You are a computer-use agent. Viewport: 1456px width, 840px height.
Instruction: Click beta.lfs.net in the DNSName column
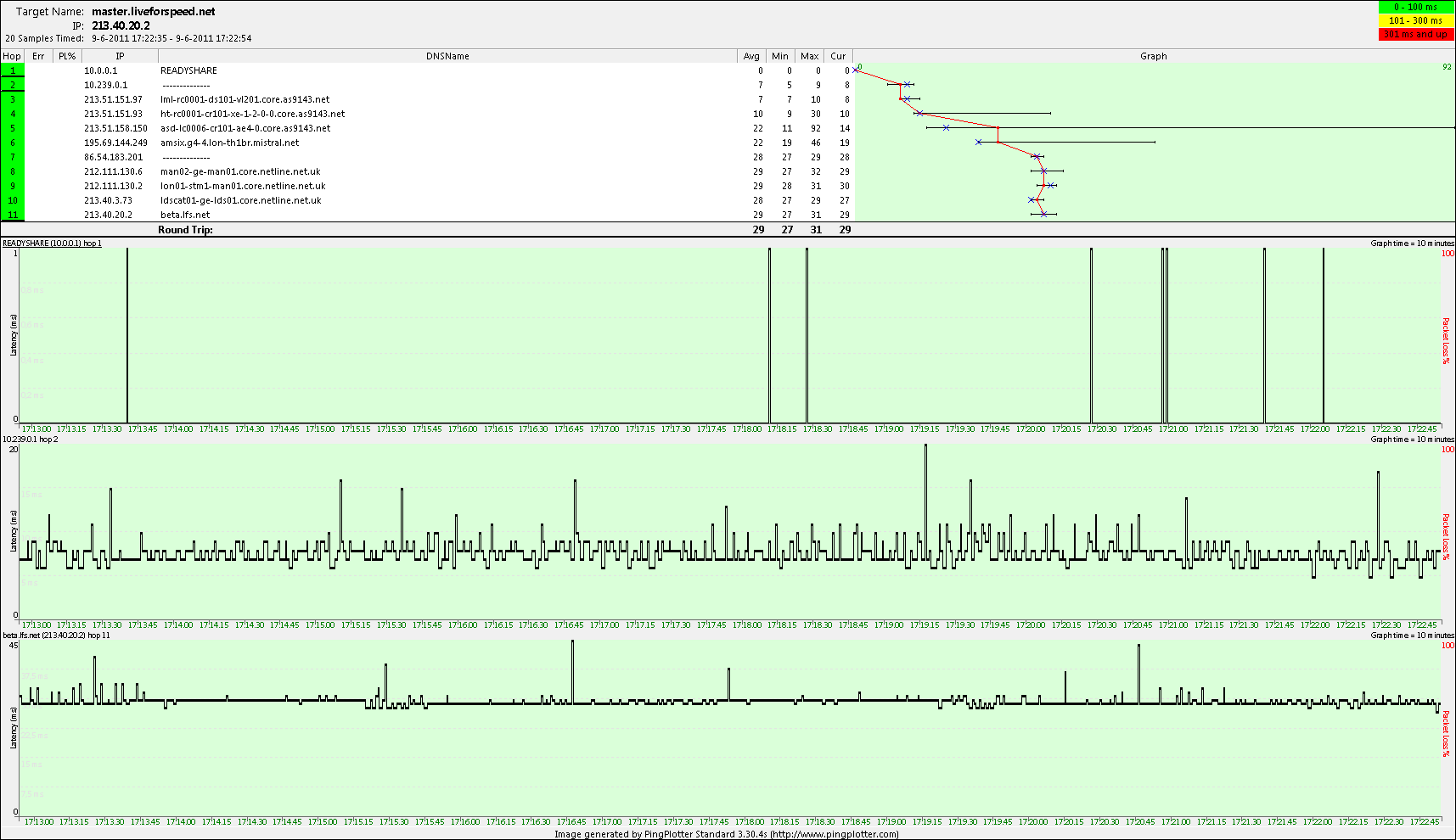click(x=184, y=215)
